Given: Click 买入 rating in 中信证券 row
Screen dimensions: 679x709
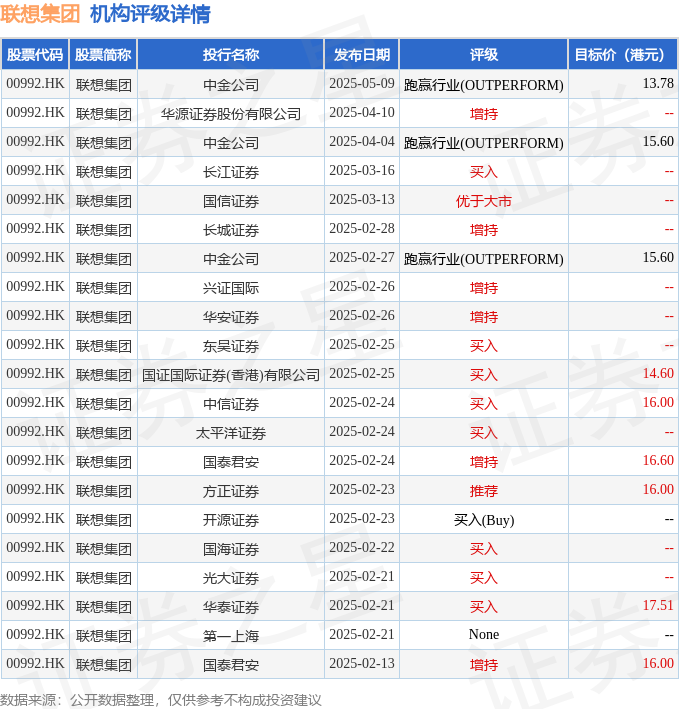Looking at the screenshot, I should tap(484, 403).
